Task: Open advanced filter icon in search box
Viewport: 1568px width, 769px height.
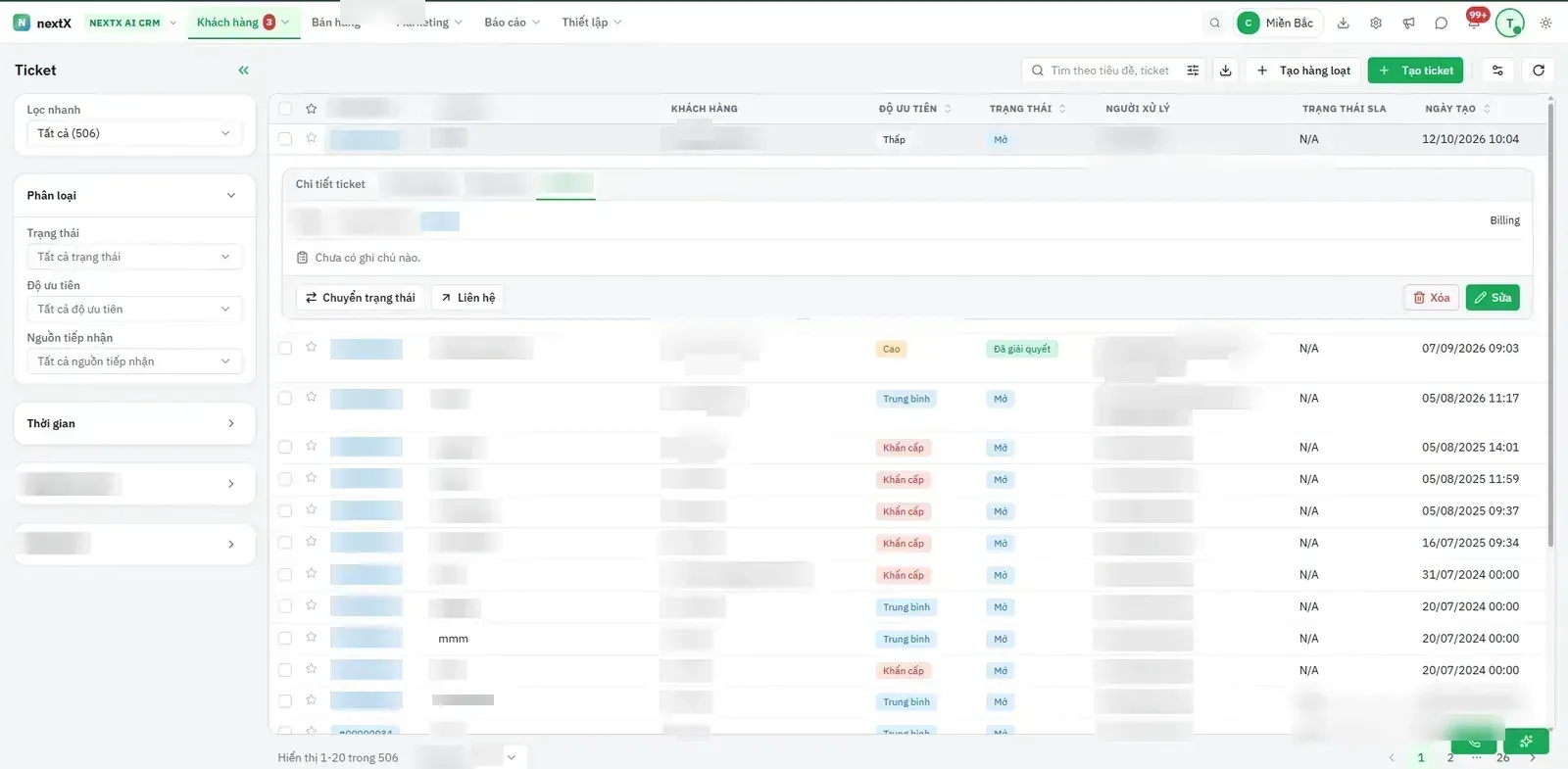Action: (1193, 71)
